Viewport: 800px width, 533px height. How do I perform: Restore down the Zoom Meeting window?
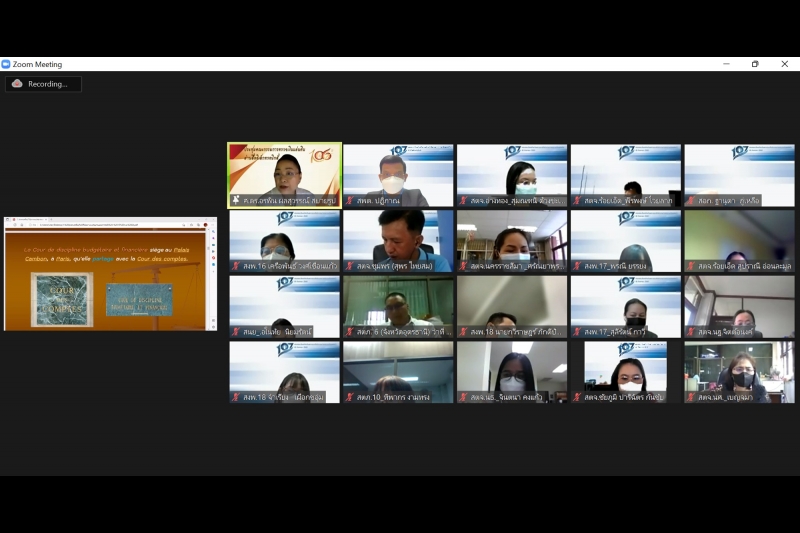755,64
